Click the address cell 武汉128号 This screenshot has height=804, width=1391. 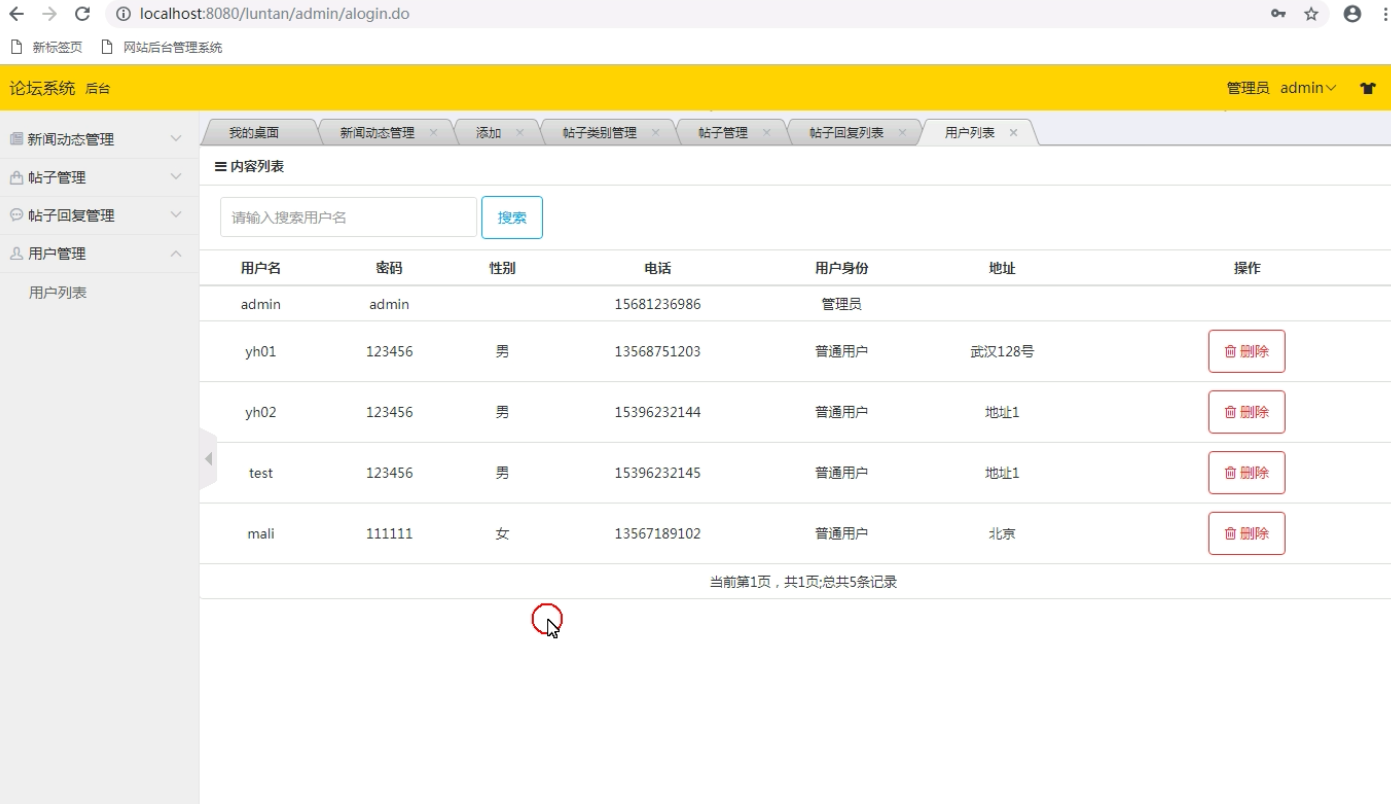pos(1002,351)
